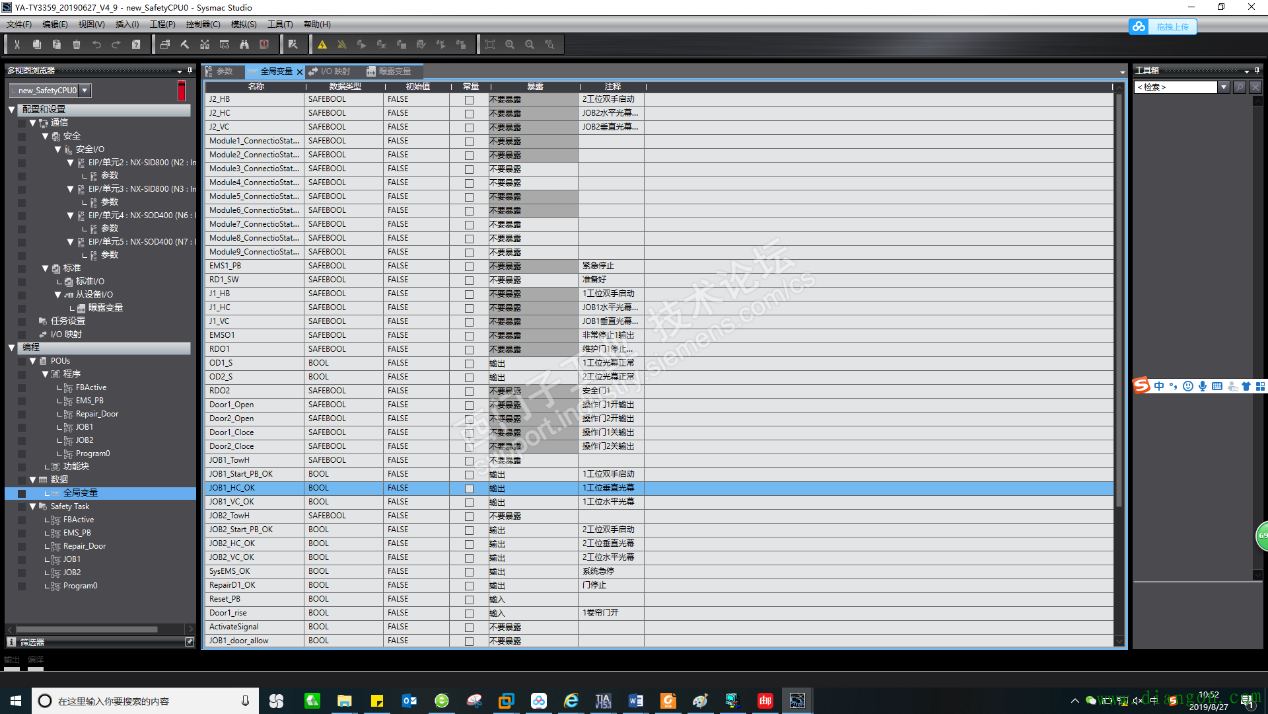The width and height of the screenshot is (1268, 714).
Task: Click the red controller status indicator
Action: tap(181, 91)
